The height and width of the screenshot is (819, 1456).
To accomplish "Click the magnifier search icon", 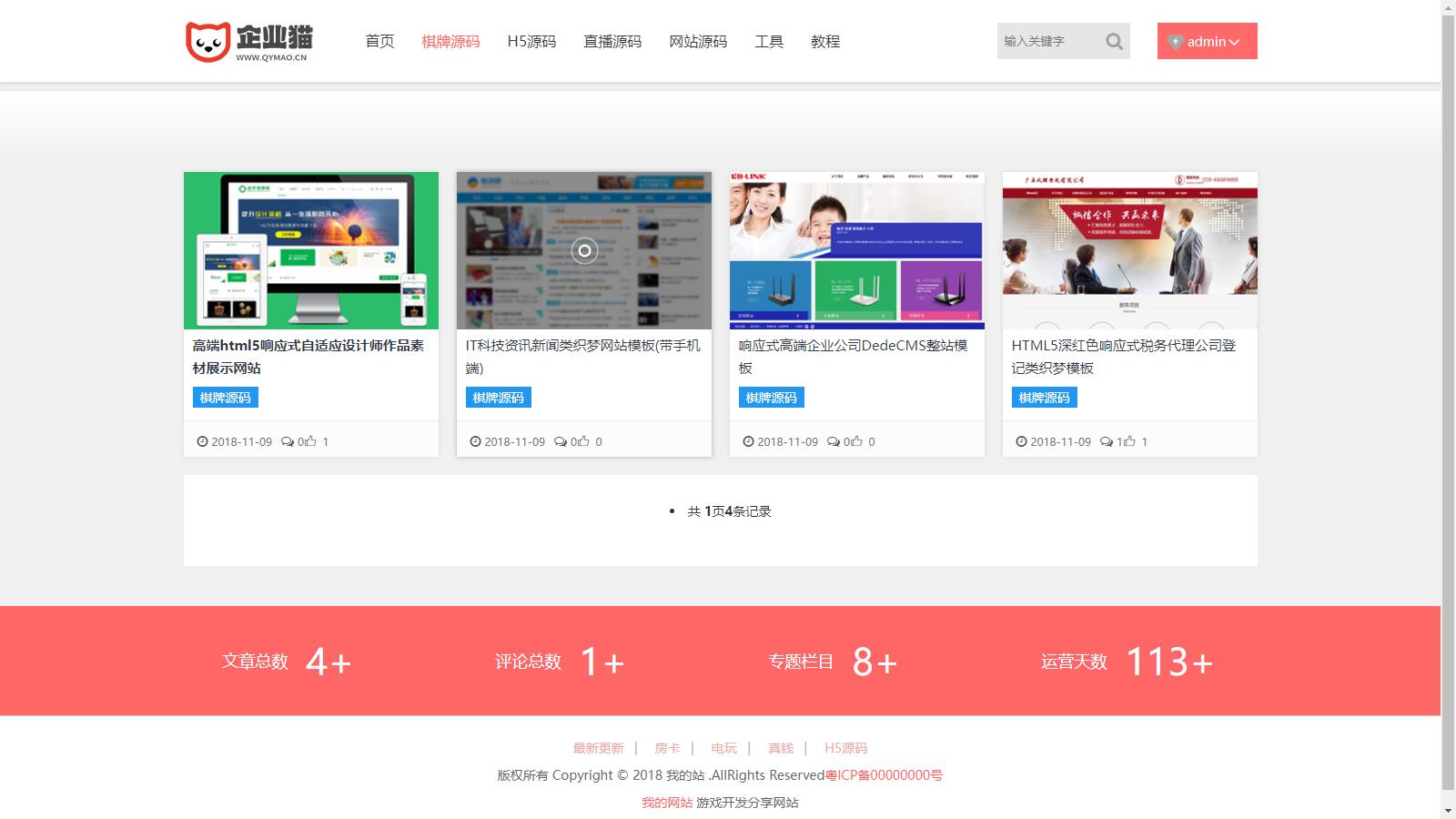I will 1114,41.
